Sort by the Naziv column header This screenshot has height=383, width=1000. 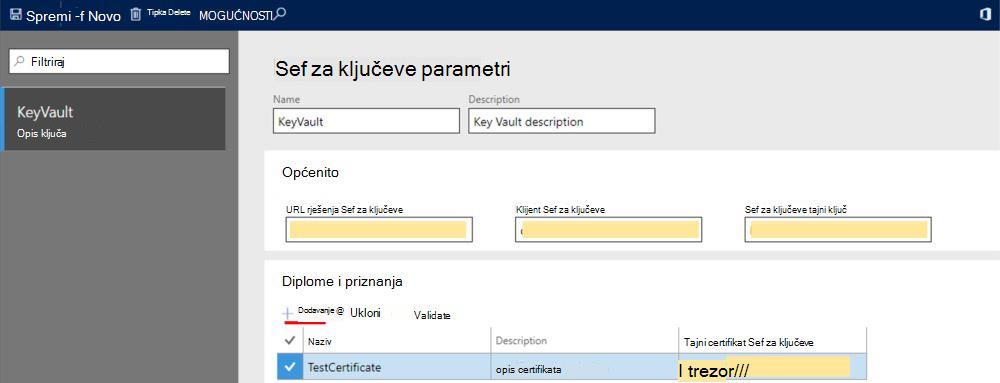pyautogui.click(x=397, y=342)
